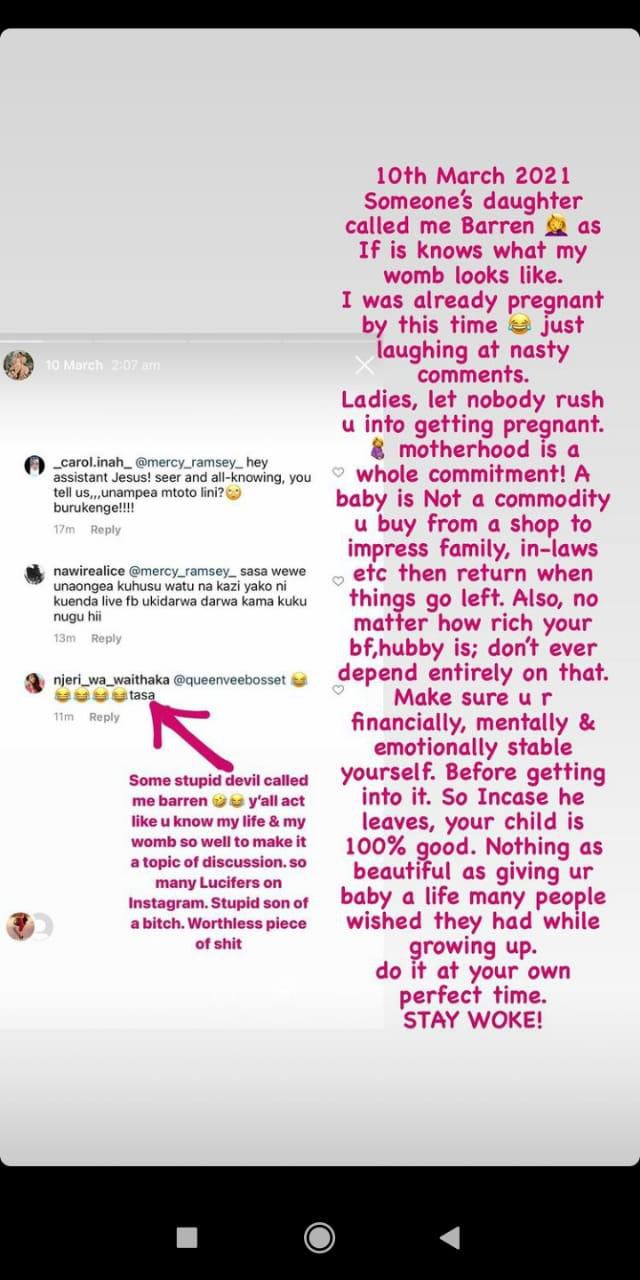Tap _carol.inah_'s profile picture
Screen dimensions: 640x1280
(x=34, y=466)
